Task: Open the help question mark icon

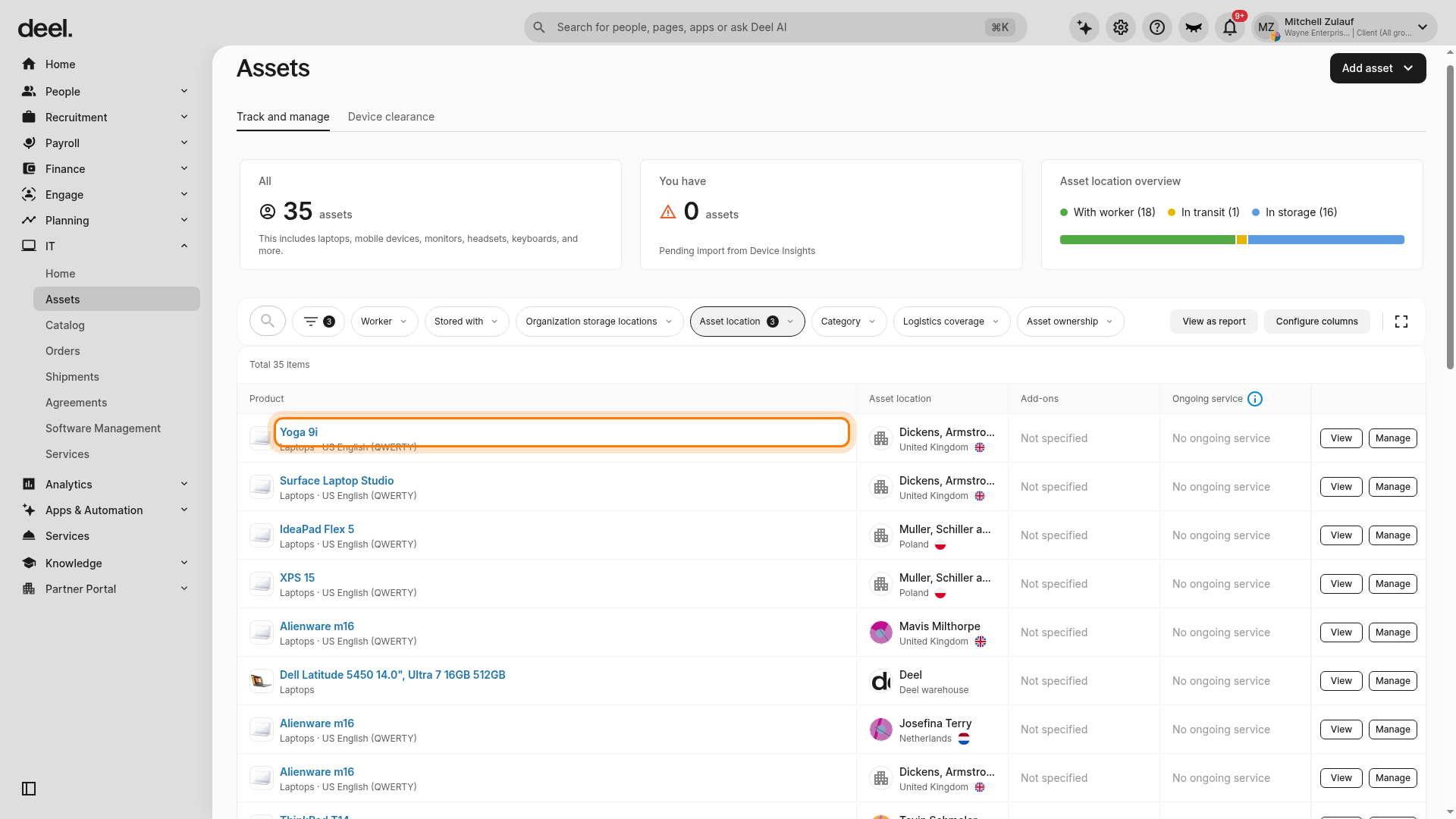Action: point(1157,27)
